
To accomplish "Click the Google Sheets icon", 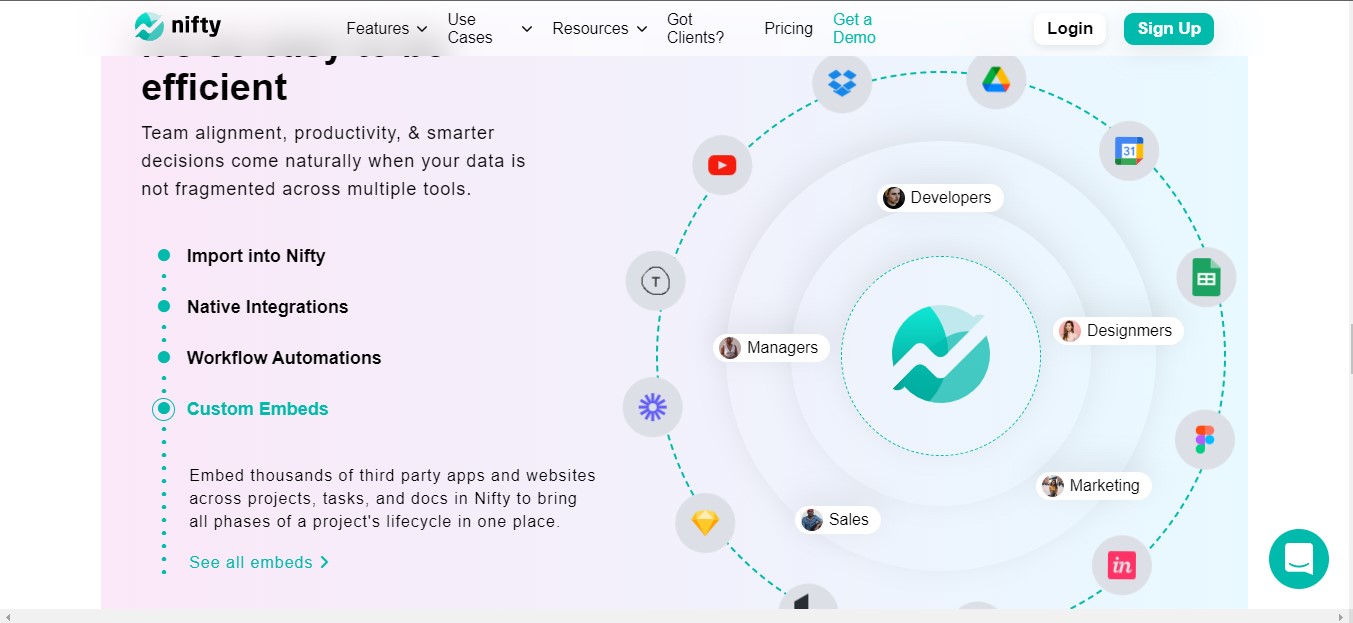I will [x=1206, y=278].
